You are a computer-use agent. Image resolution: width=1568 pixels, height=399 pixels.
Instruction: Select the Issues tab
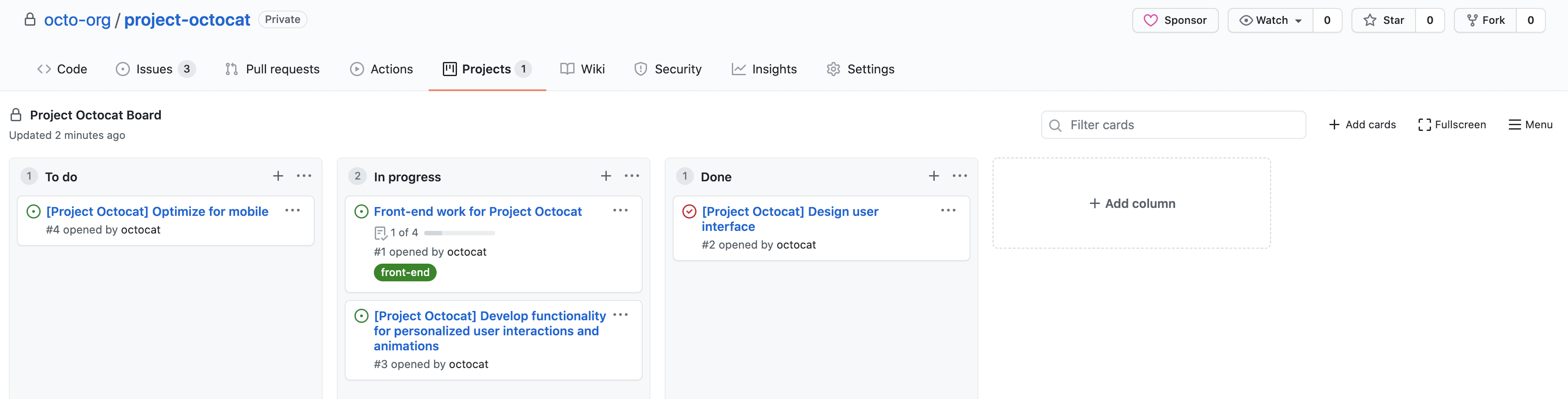(x=152, y=69)
